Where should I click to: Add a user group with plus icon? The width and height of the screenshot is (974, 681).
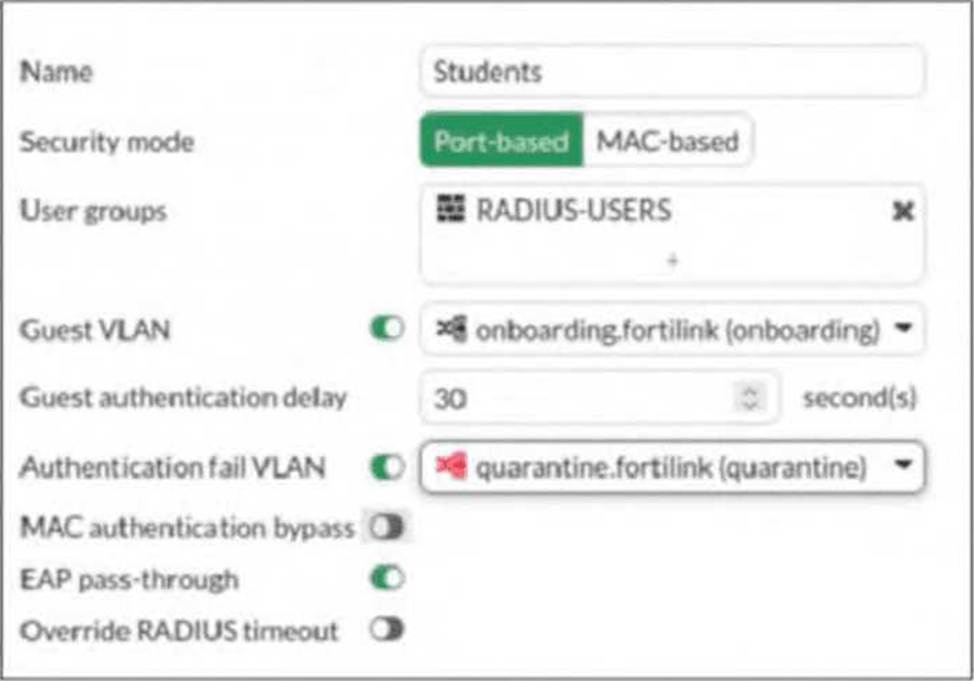click(x=672, y=260)
